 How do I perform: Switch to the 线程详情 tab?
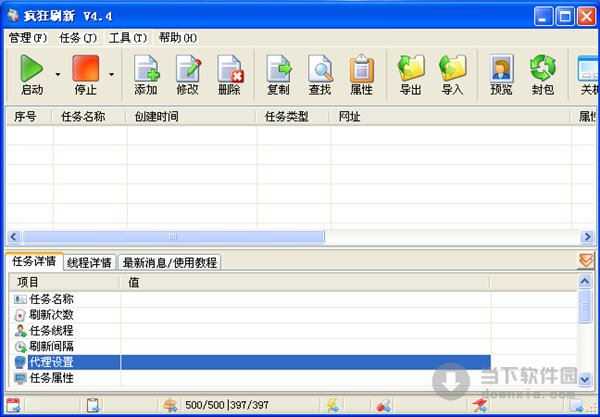89,262
